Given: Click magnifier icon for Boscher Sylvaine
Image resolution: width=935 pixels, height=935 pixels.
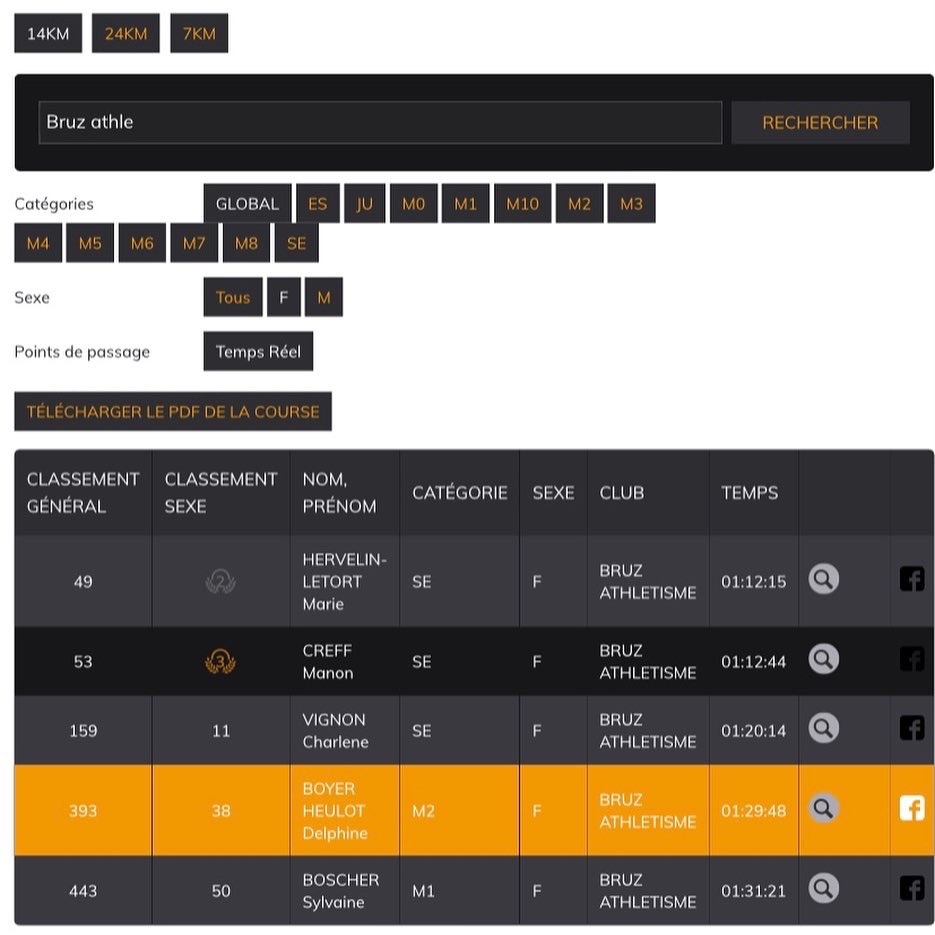Looking at the screenshot, I should pos(823,888).
